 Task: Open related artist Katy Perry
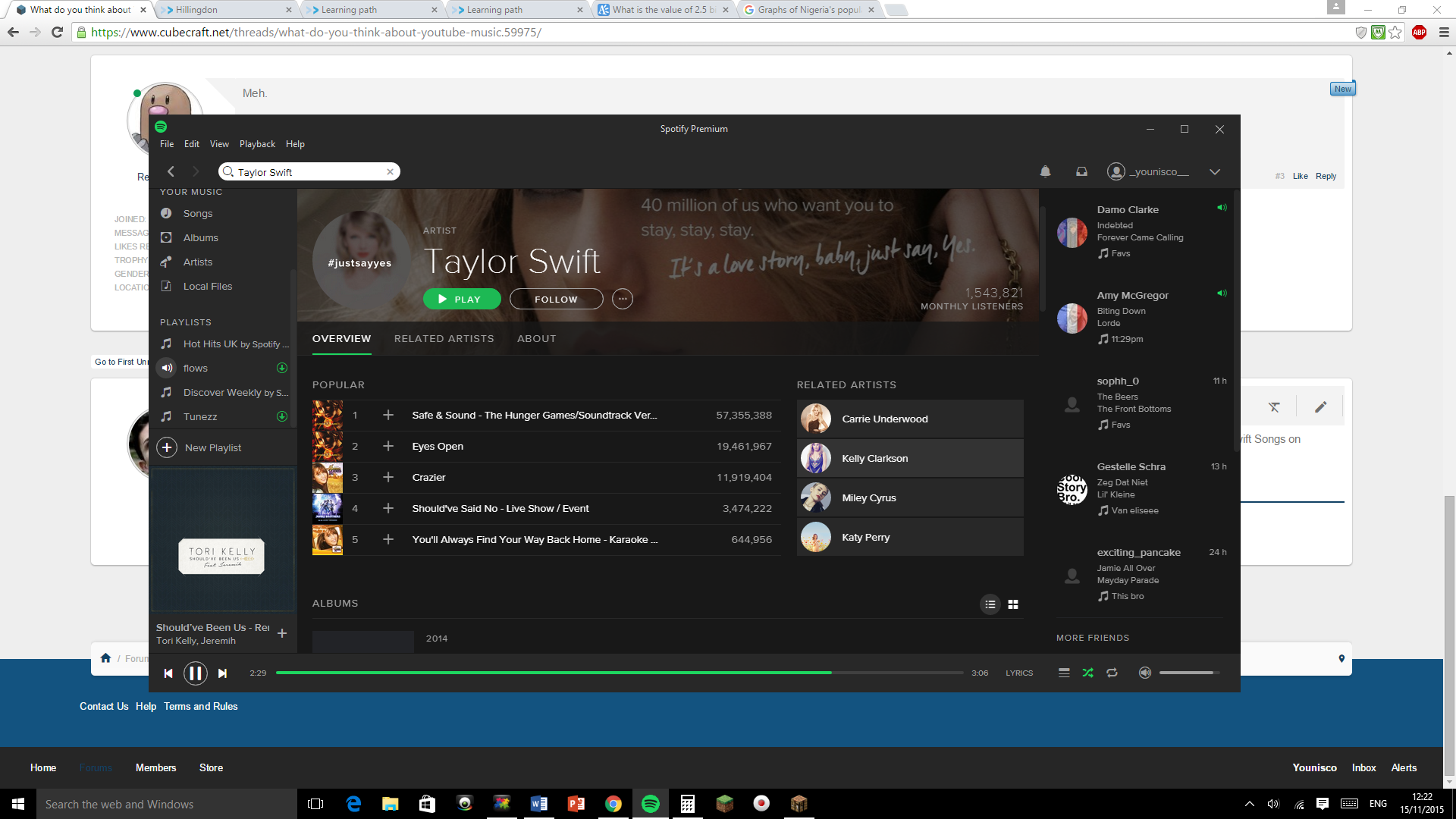pos(910,537)
